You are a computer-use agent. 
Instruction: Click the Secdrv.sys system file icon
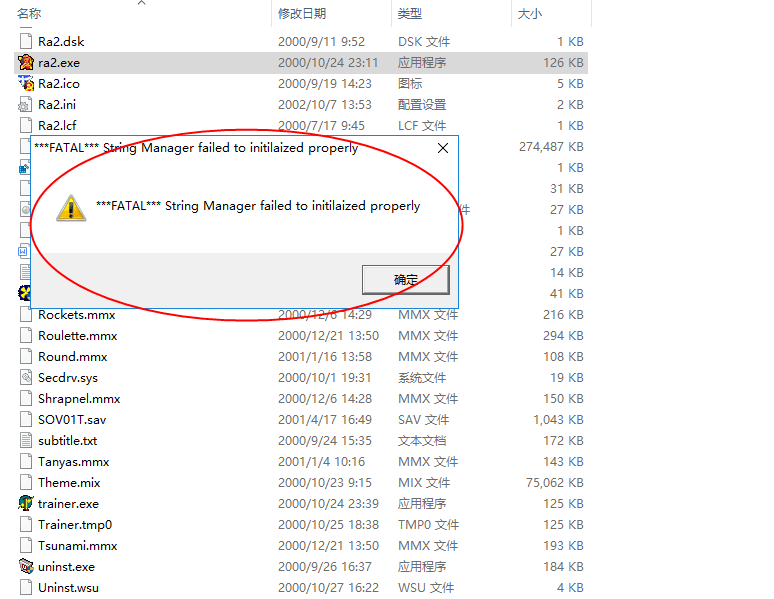point(26,378)
